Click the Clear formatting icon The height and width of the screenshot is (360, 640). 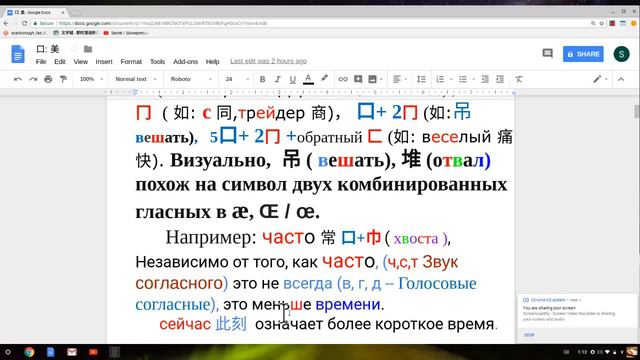pyautogui.click(x=519, y=79)
